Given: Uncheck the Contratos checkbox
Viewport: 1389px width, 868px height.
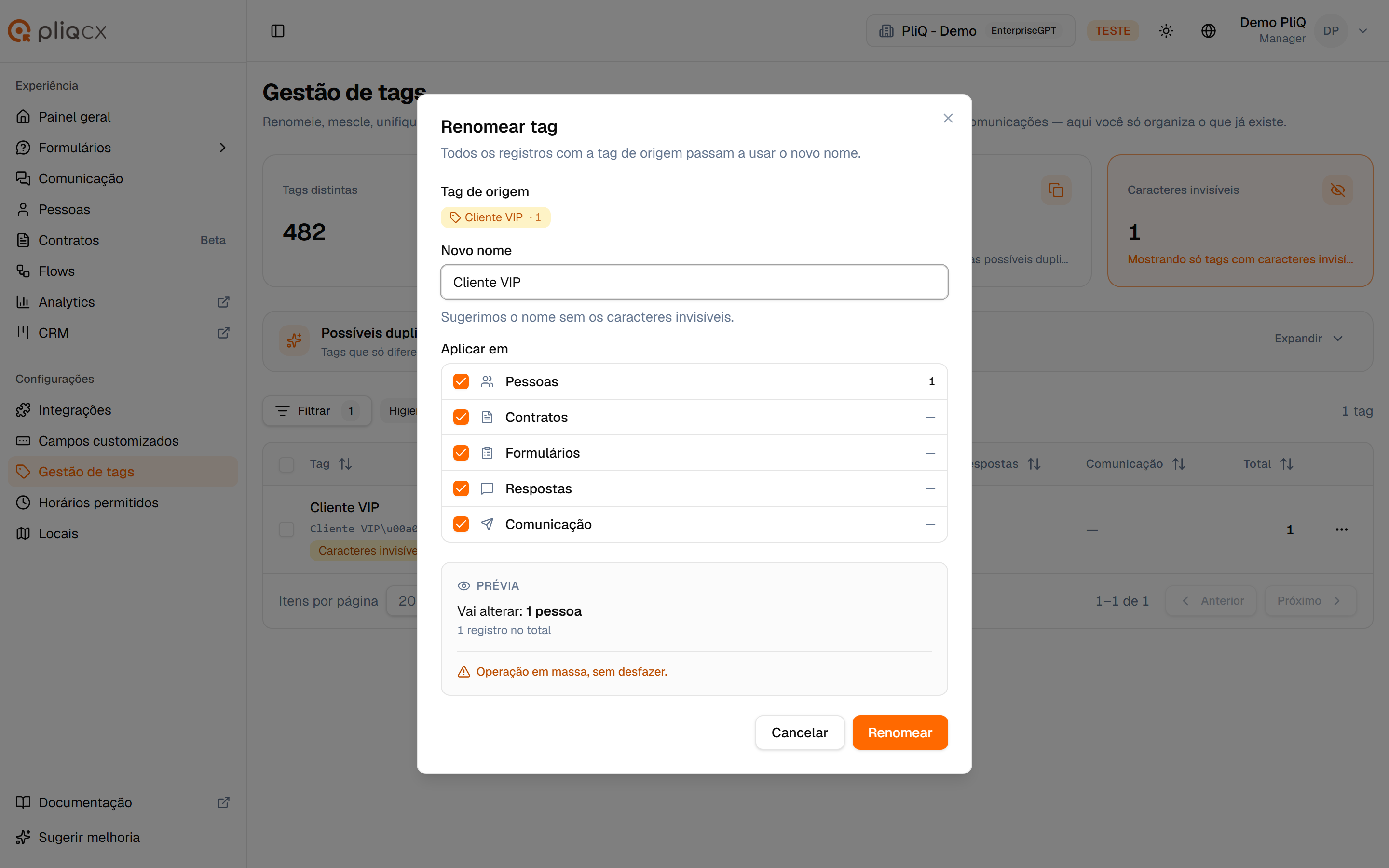Looking at the screenshot, I should point(461,417).
